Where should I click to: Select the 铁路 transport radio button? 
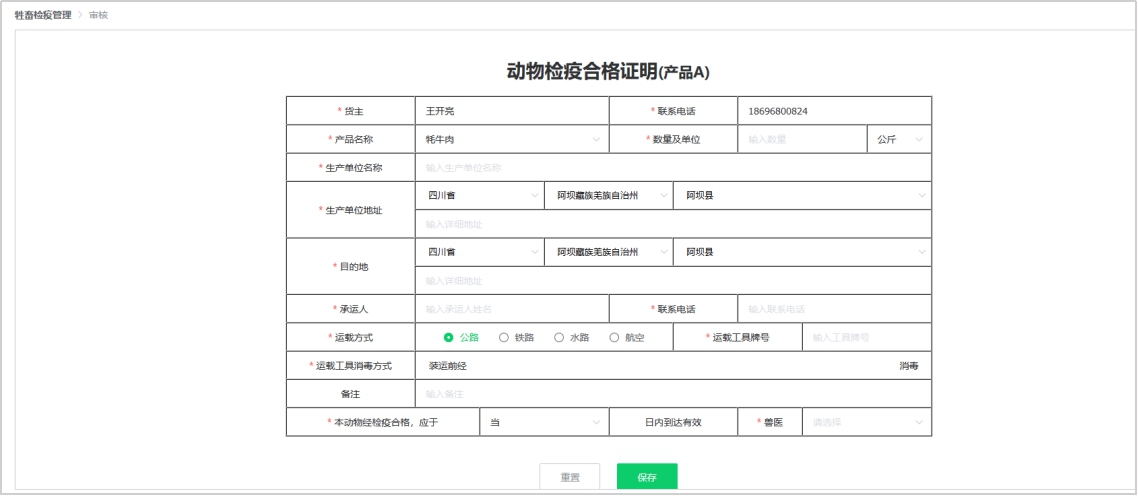[516, 337]
